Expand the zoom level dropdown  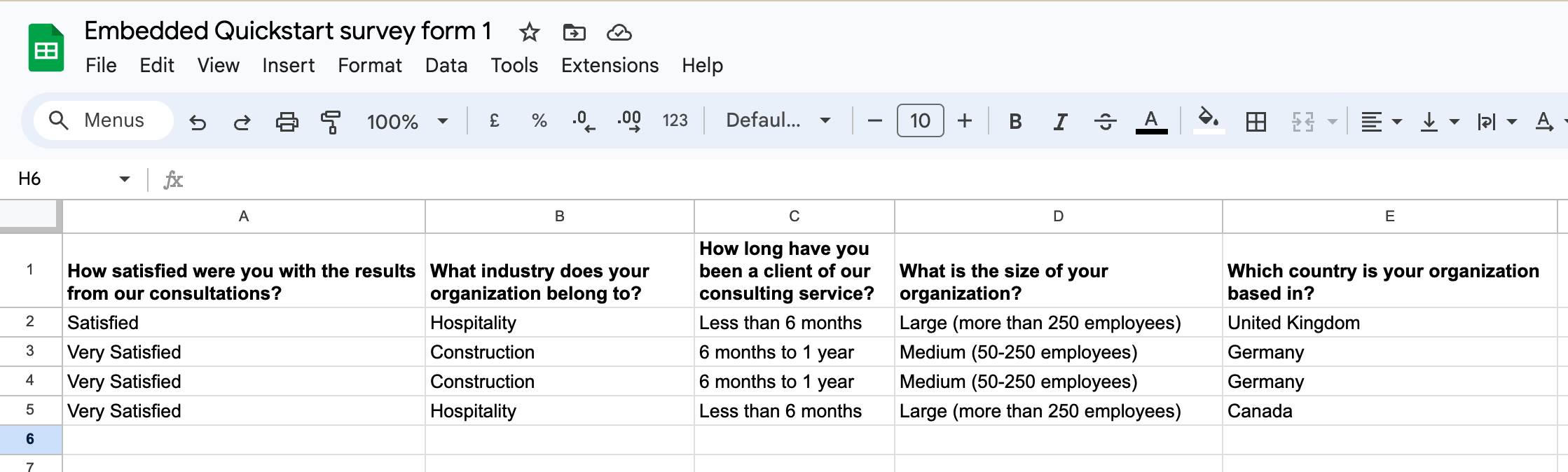pyautogui.click(x=442, y=120)
